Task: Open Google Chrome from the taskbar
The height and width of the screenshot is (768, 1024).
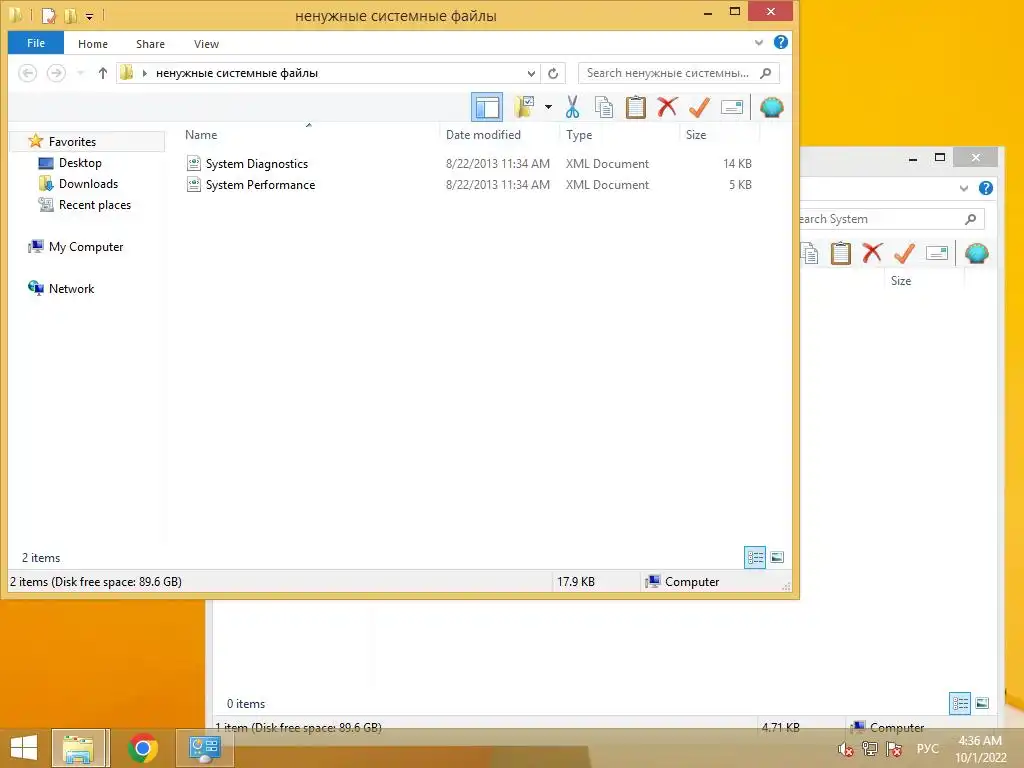Action: tap(143, 748)
